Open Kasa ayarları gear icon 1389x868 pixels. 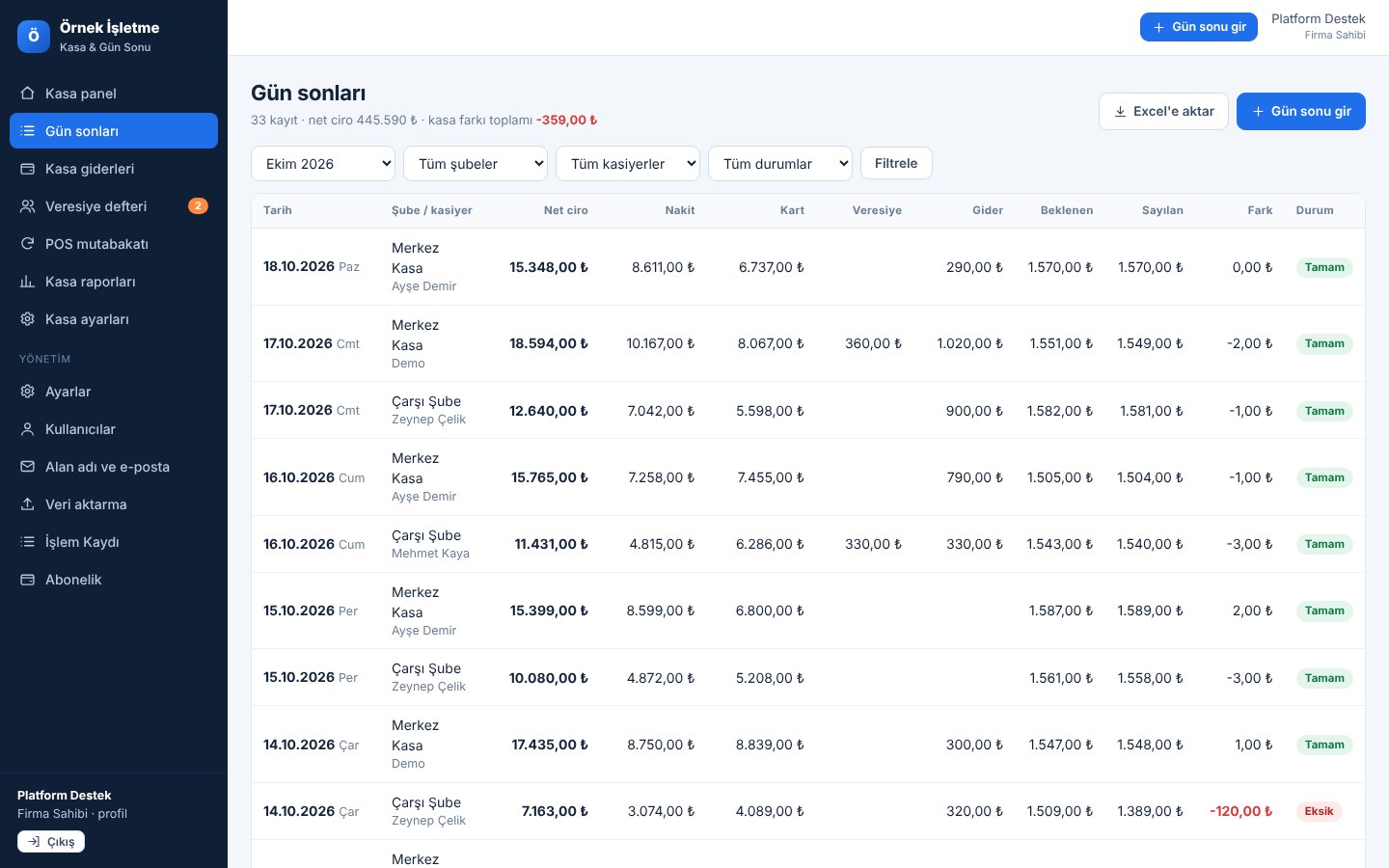[28, 319]
